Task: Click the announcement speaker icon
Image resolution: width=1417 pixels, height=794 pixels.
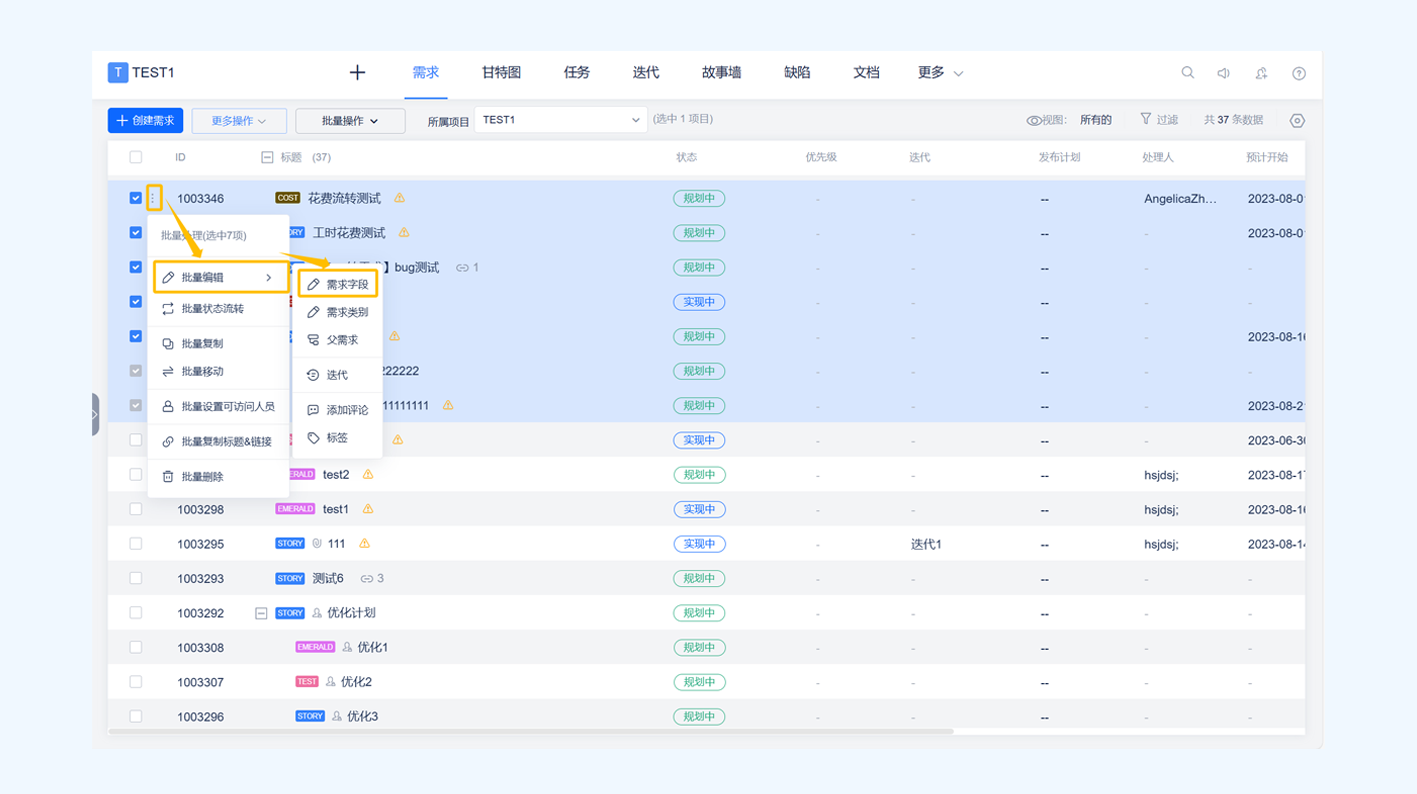Action: (x=1223, y=73)
